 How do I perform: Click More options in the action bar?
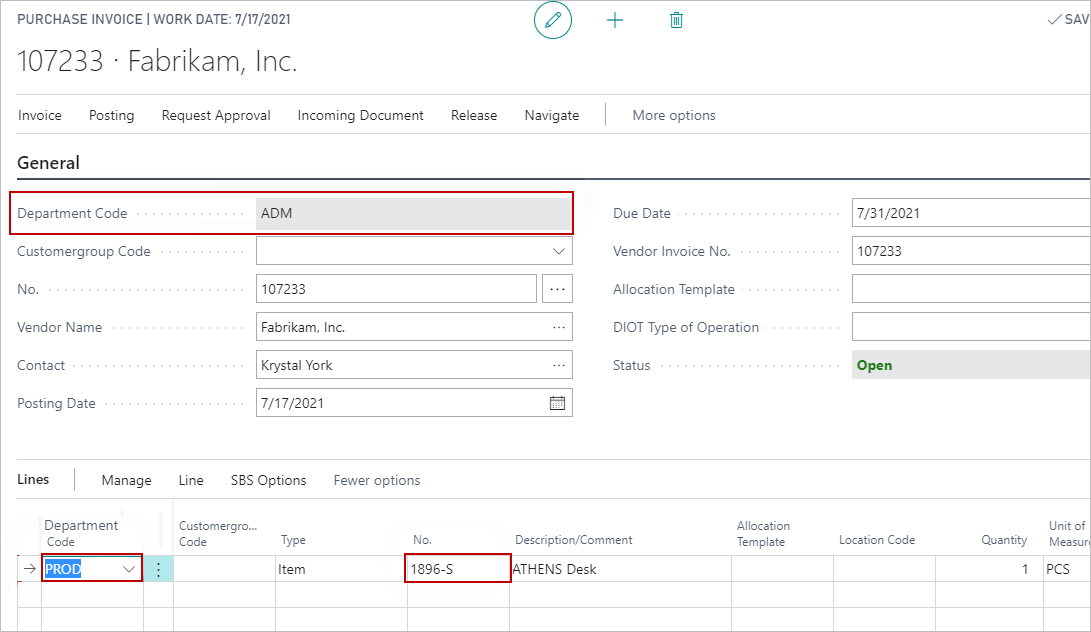pos(673,115)
